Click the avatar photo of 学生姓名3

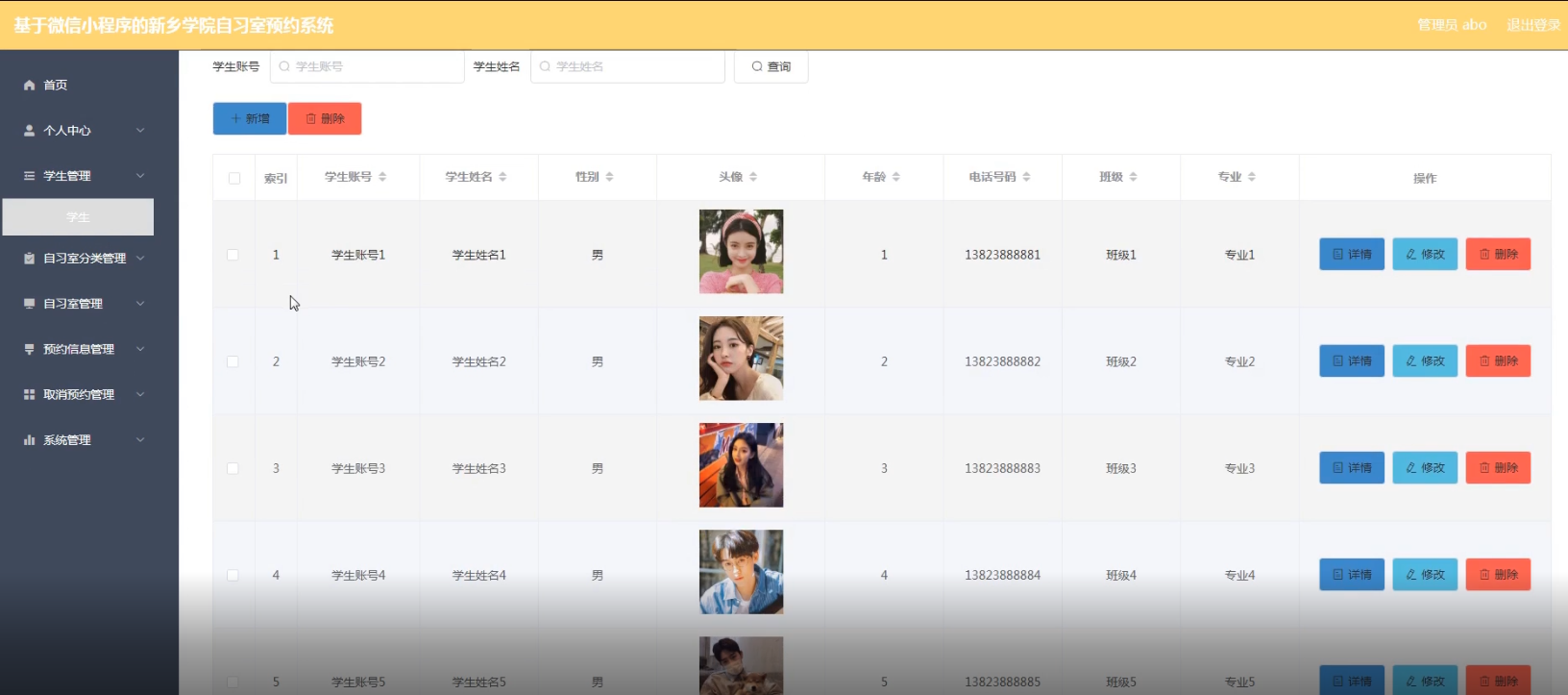tap(741, 465)
